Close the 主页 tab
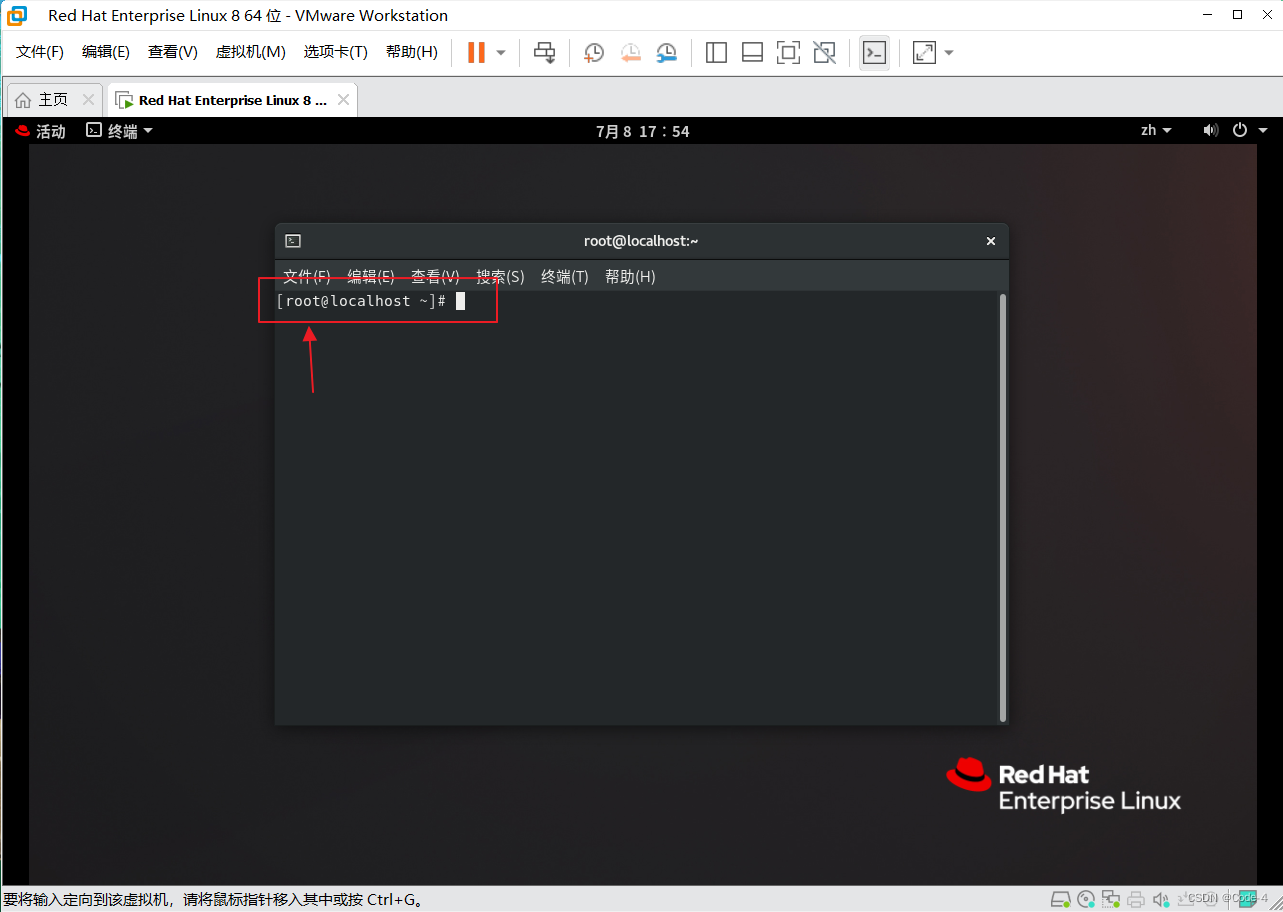Screen dimensions: 1283x912 click(x=88, y=100)
